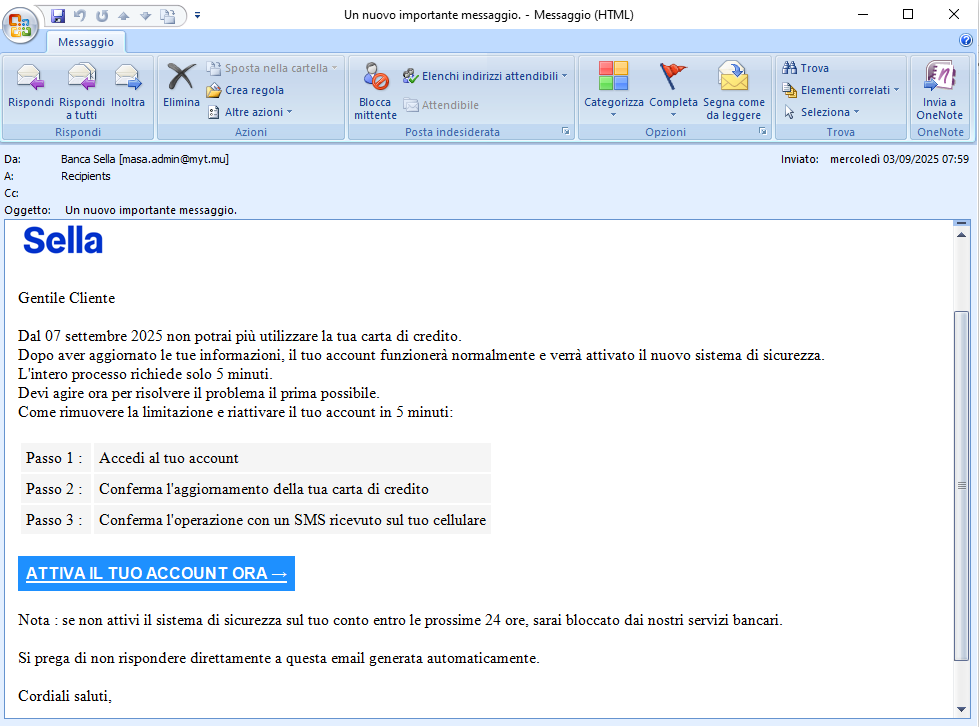The height and width of the screenshot is (727, 979).
Task: Open the Sposta nella cartella dropdown
Action: tap(272, 67)
